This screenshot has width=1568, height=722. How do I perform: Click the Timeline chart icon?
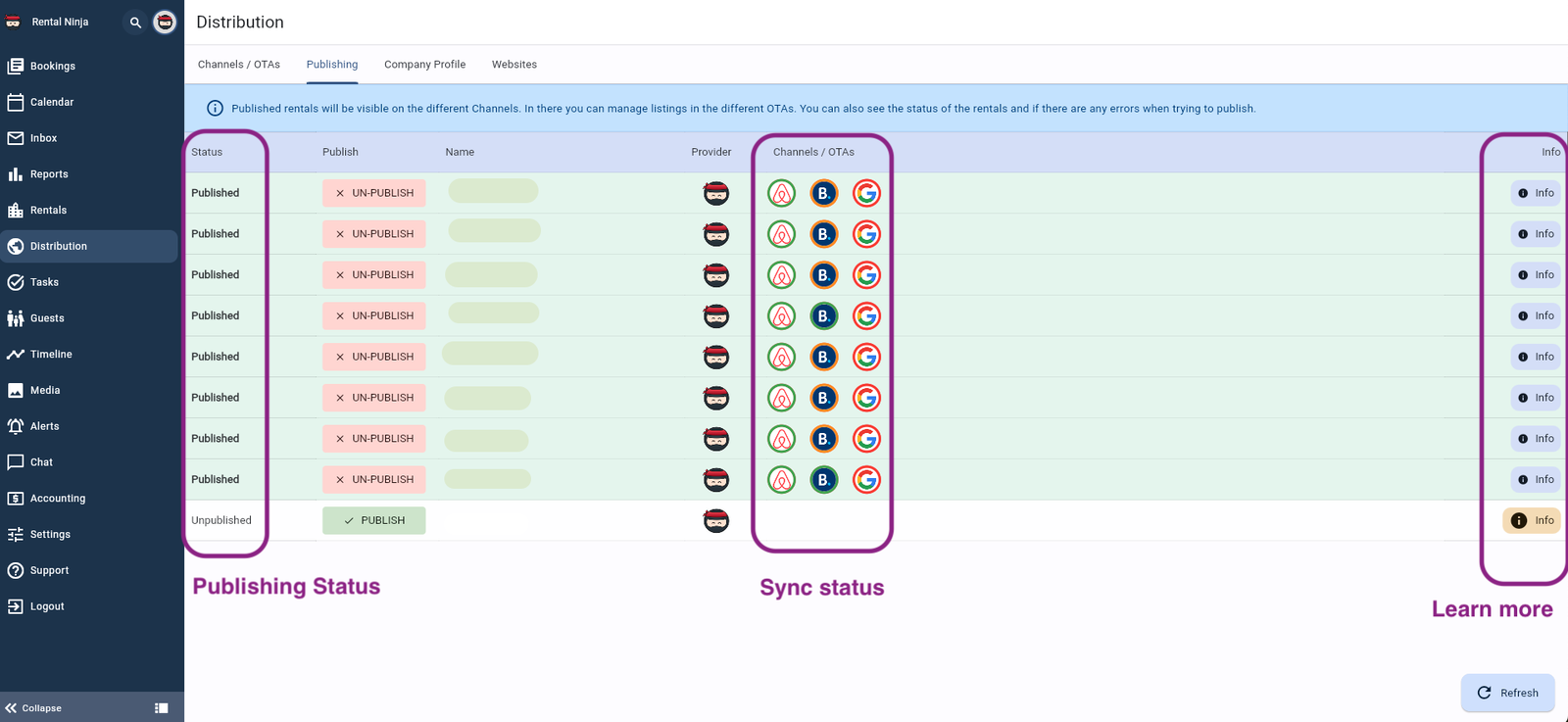(16, 354)
